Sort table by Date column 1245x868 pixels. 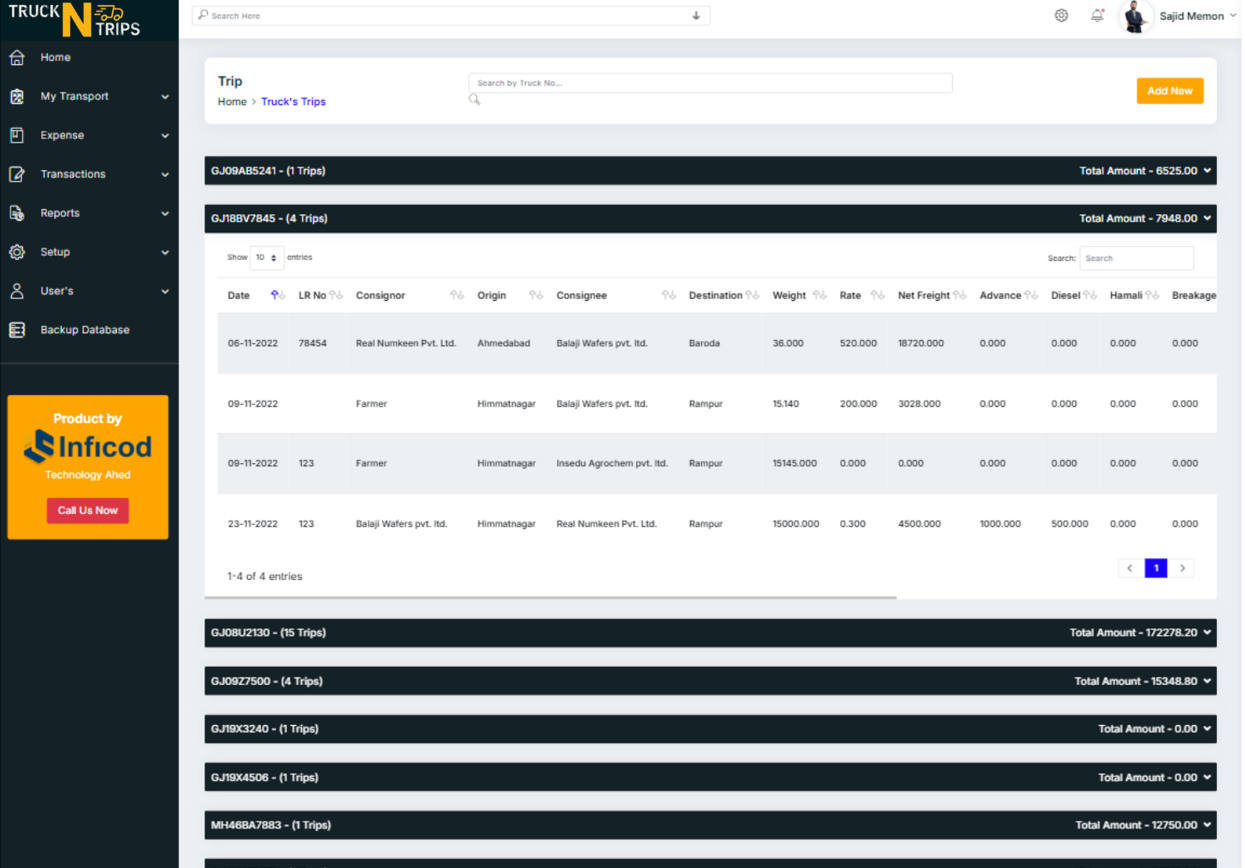[278, 296]
